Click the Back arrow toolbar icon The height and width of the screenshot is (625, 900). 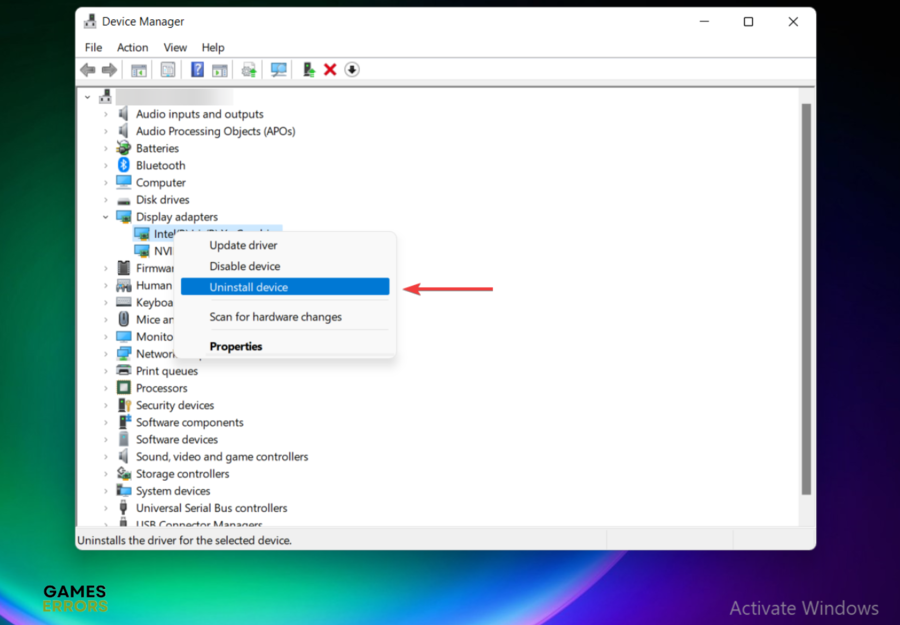pos(88,70)
